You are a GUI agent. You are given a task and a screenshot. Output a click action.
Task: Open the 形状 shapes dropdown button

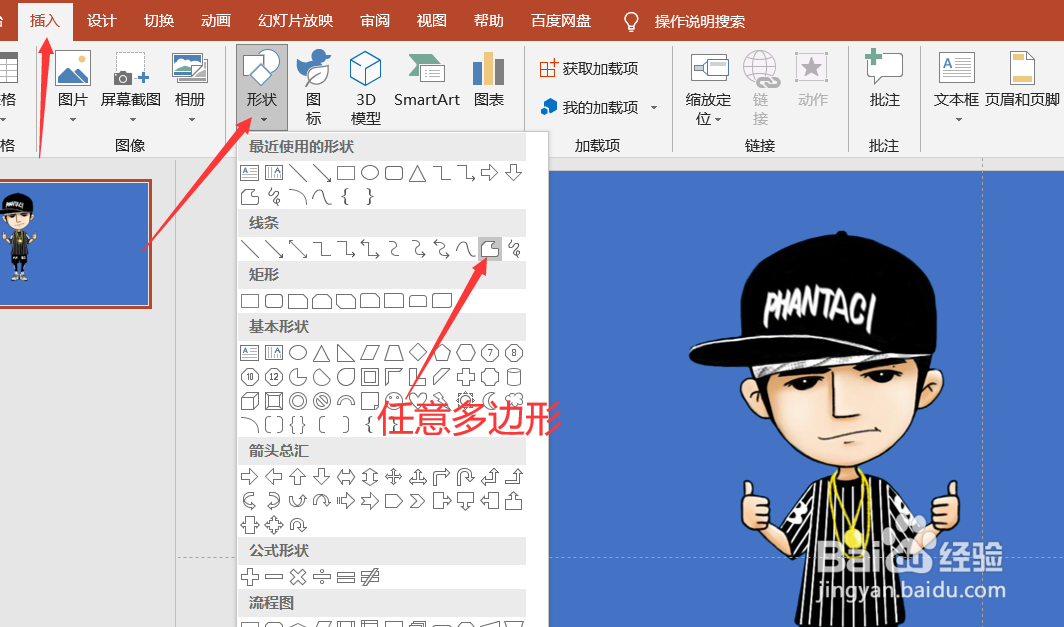[x=262, y=87]
